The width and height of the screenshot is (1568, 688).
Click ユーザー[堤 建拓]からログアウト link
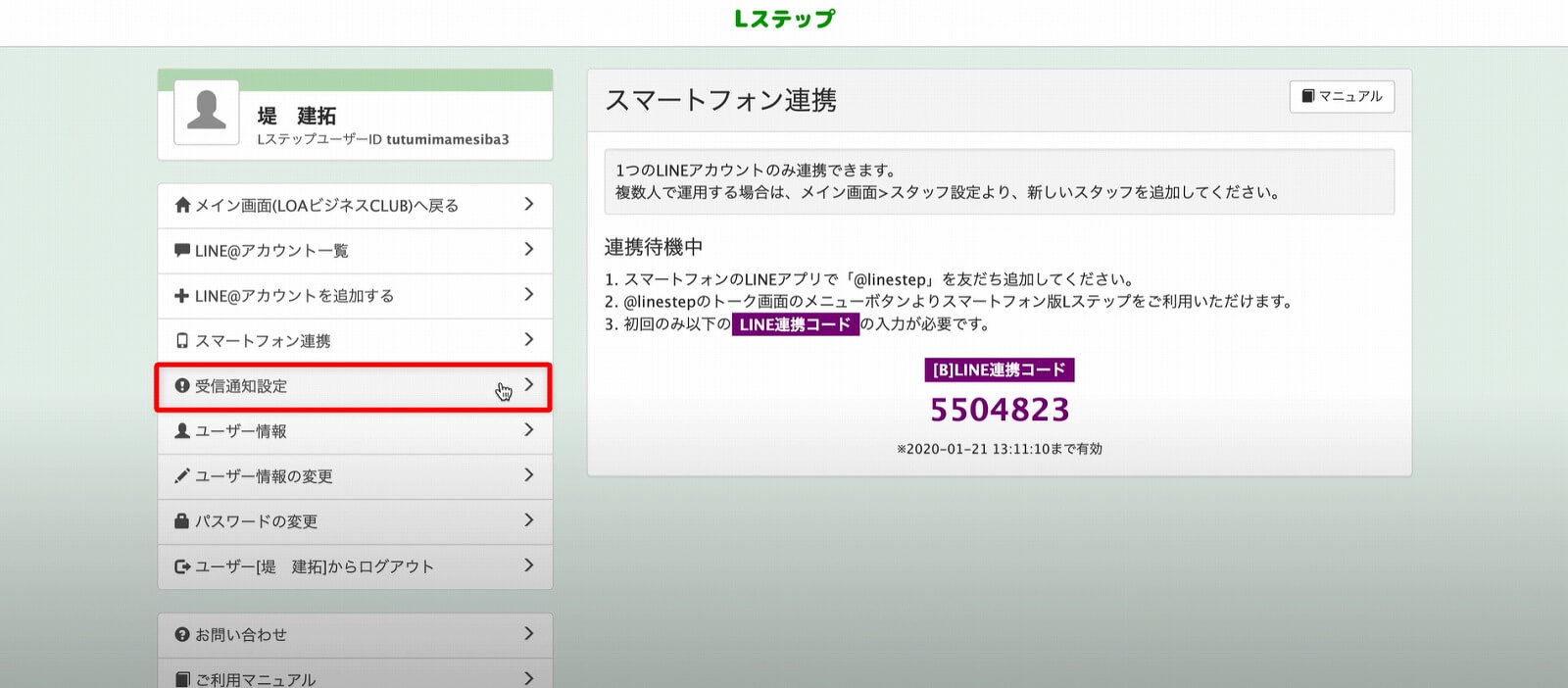coord(355,566)
